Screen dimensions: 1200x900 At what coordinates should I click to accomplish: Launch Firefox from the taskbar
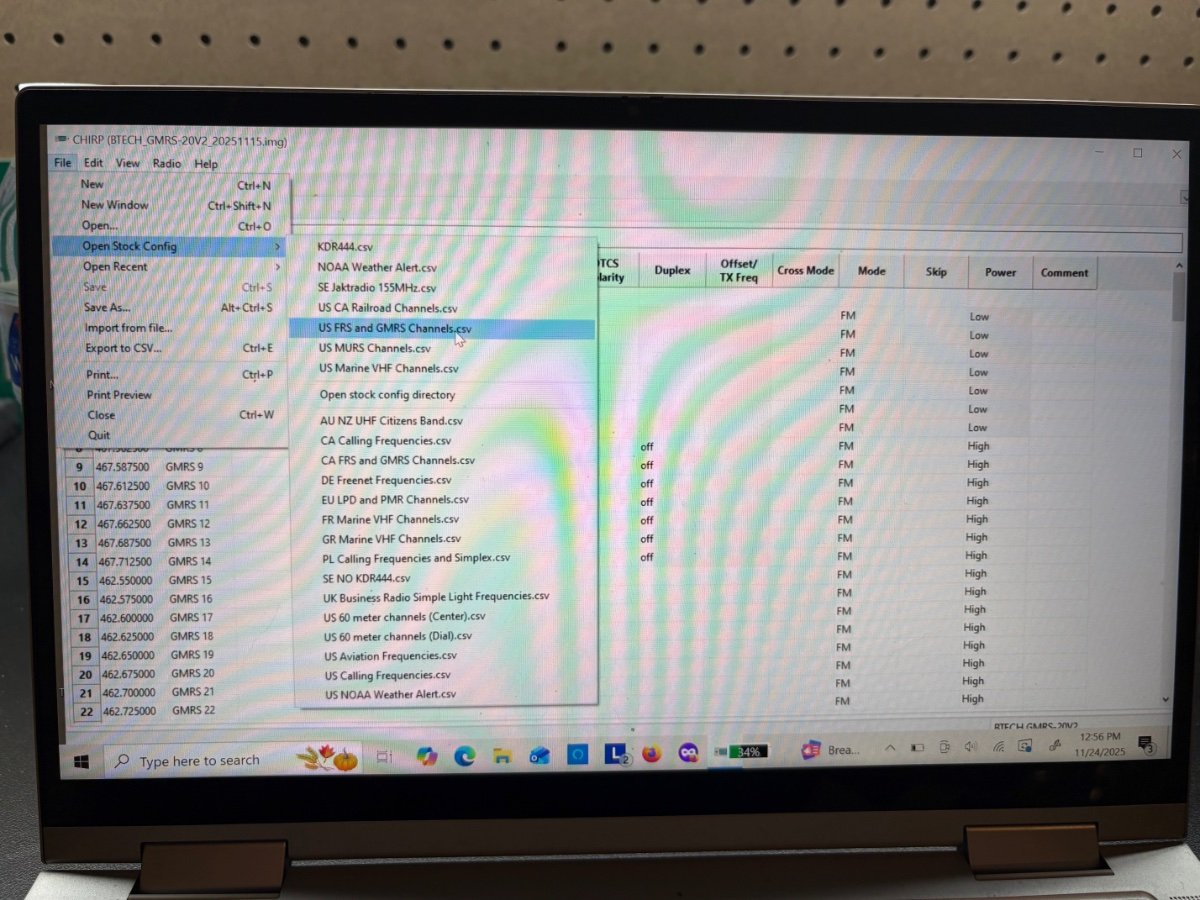pos(652,753)
